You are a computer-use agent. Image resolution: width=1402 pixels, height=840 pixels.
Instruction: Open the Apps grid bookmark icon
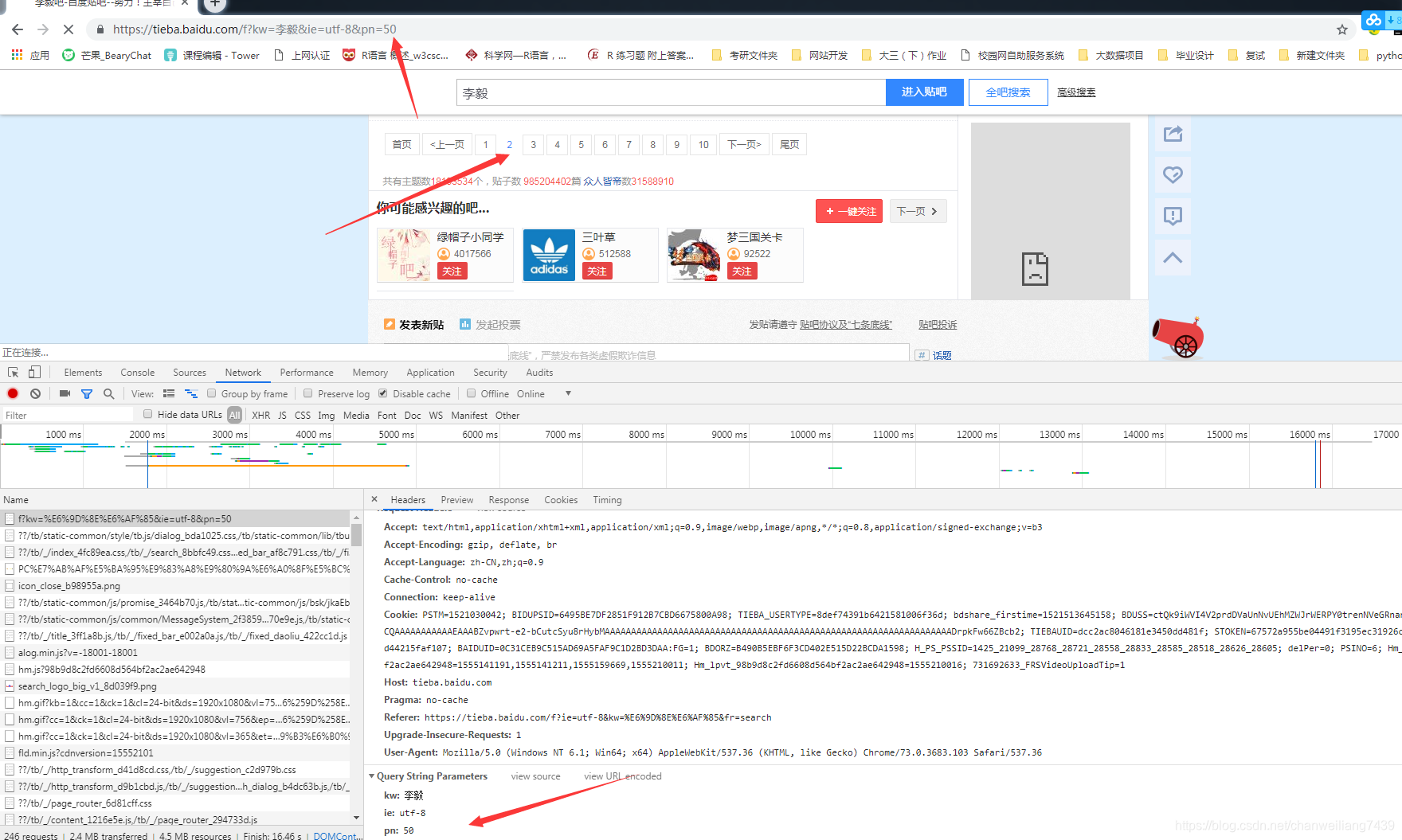tap(17, 55)
